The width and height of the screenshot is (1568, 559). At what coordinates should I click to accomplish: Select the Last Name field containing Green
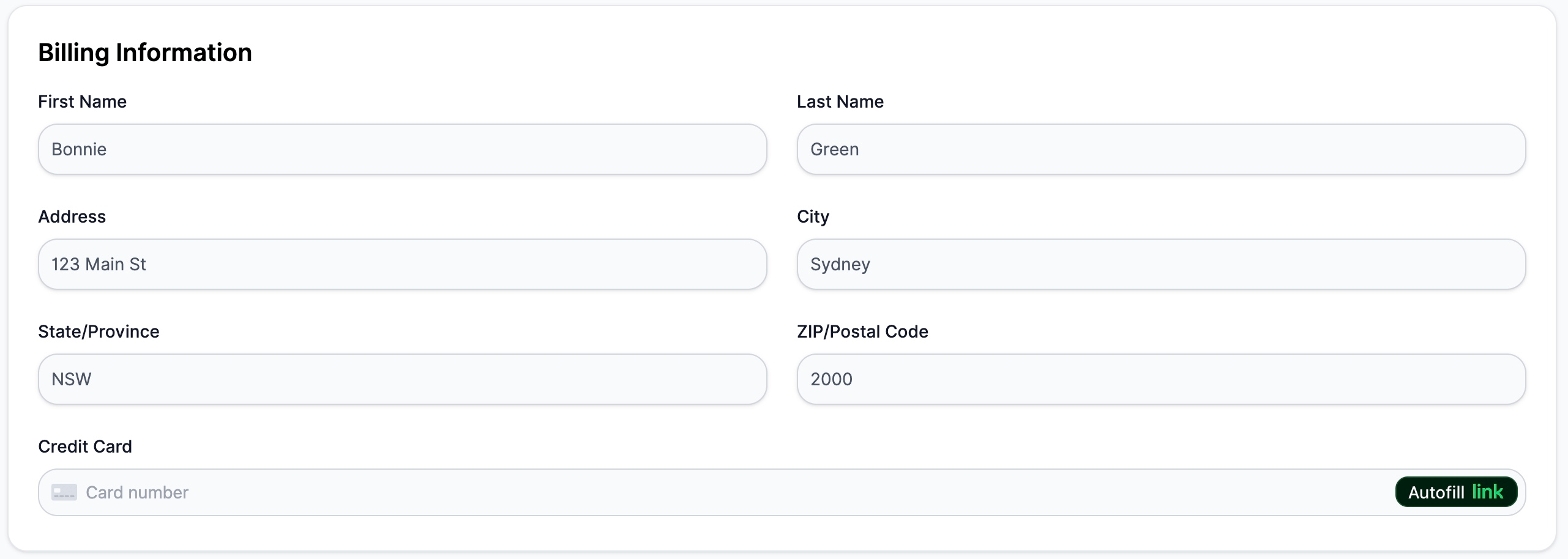[x=1160, y=149]
